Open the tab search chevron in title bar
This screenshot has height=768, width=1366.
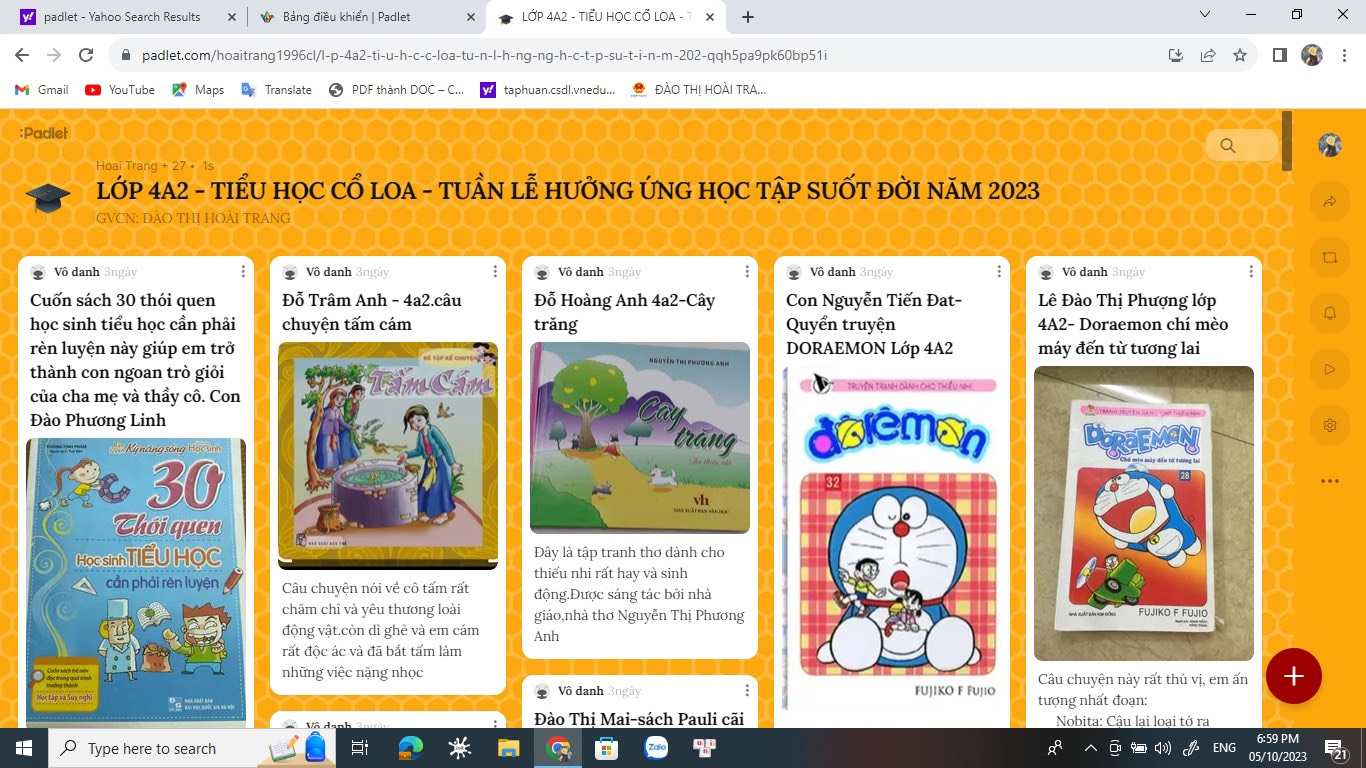point(1205,14)
